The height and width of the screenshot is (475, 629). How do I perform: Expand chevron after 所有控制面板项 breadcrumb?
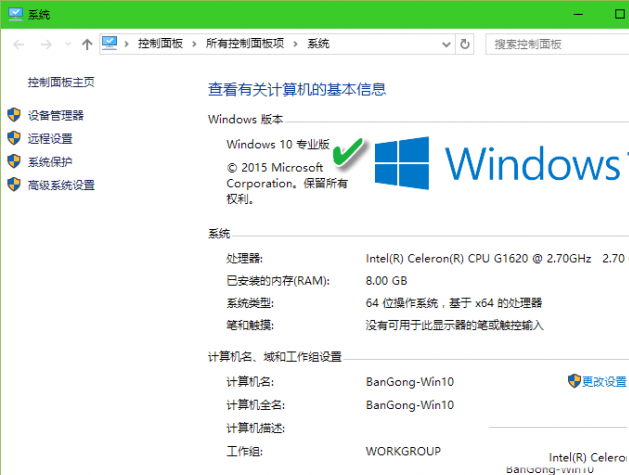coord(295,44)
